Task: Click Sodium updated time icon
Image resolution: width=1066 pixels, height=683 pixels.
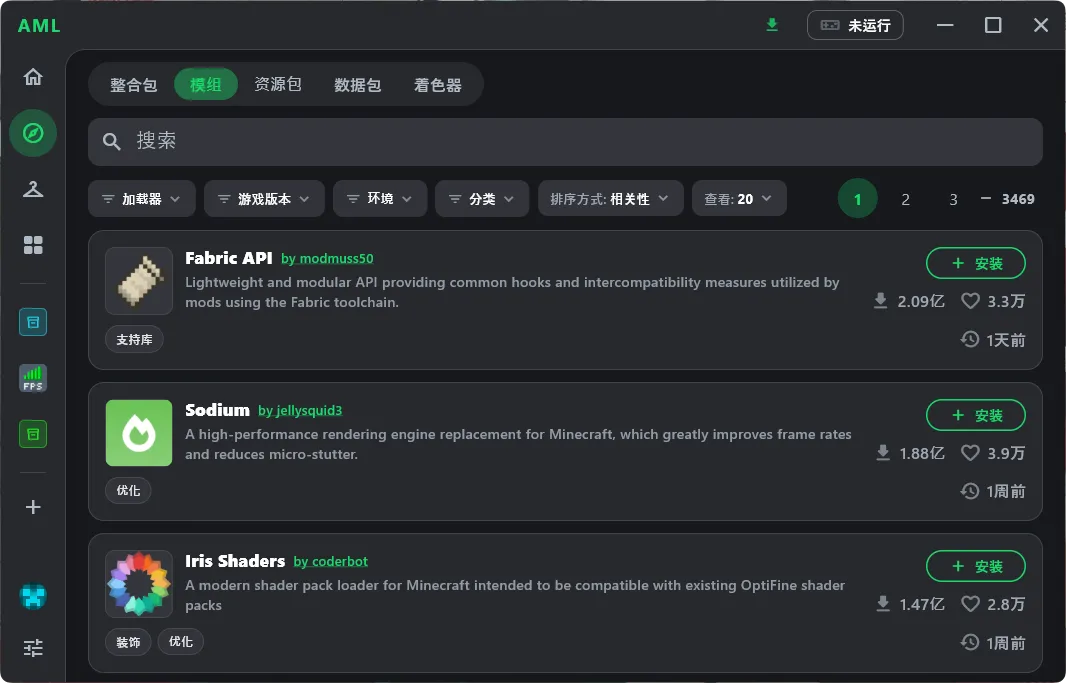Action: coord(969,491)
